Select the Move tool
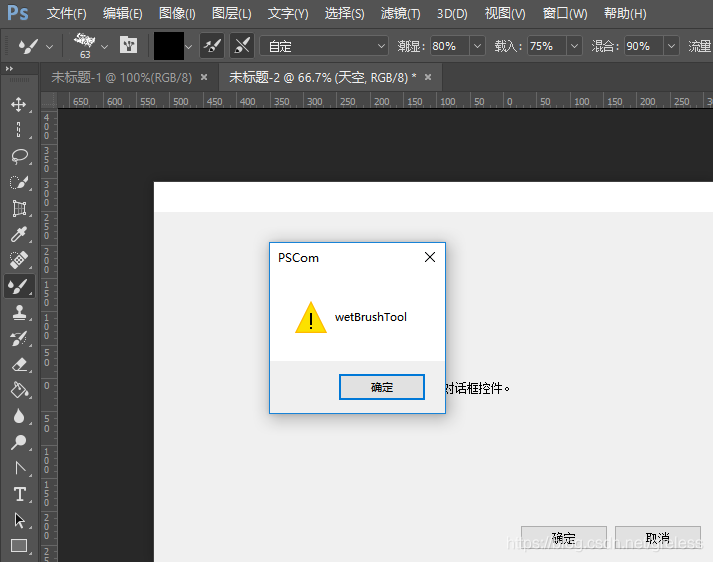Screen dimensions: 713x562 coord(19,104)
